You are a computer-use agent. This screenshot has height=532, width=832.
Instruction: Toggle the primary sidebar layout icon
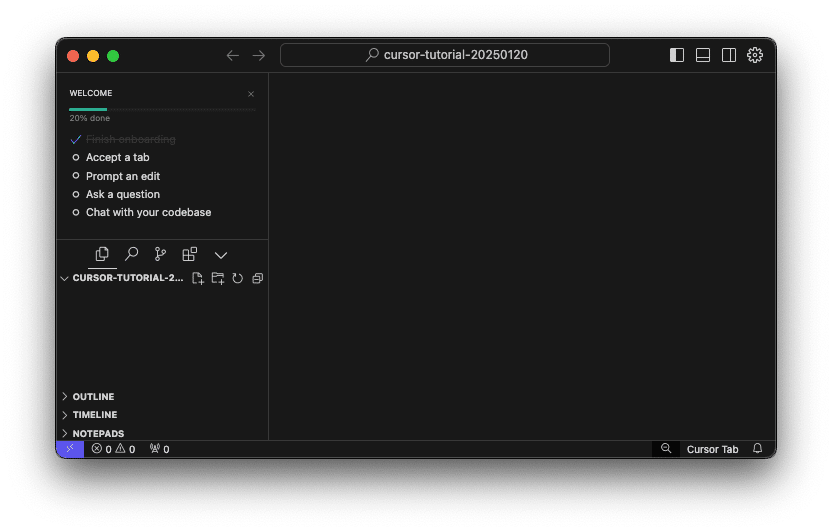[677, 55]
